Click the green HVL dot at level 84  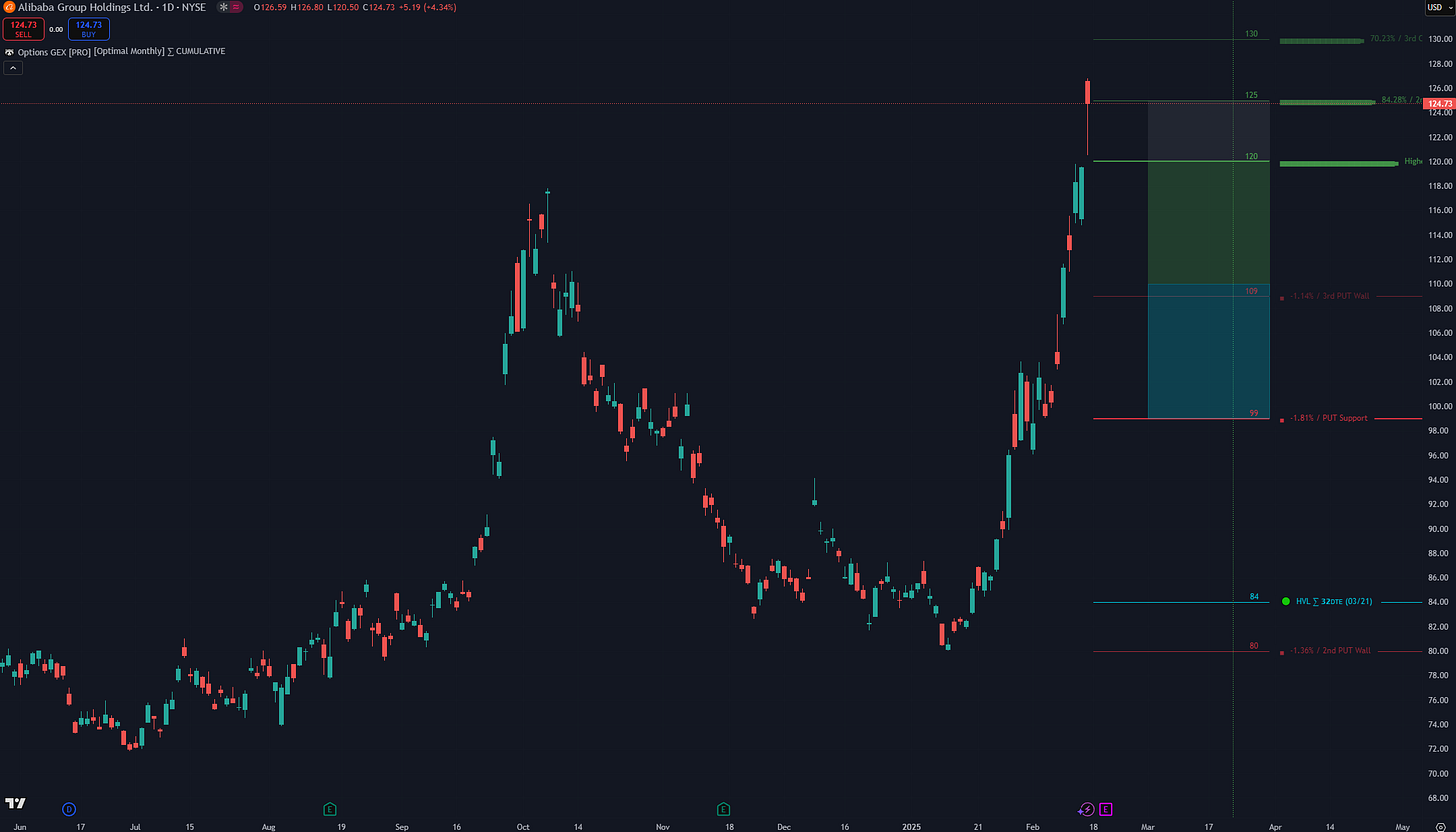click(x=1285, y=601)
